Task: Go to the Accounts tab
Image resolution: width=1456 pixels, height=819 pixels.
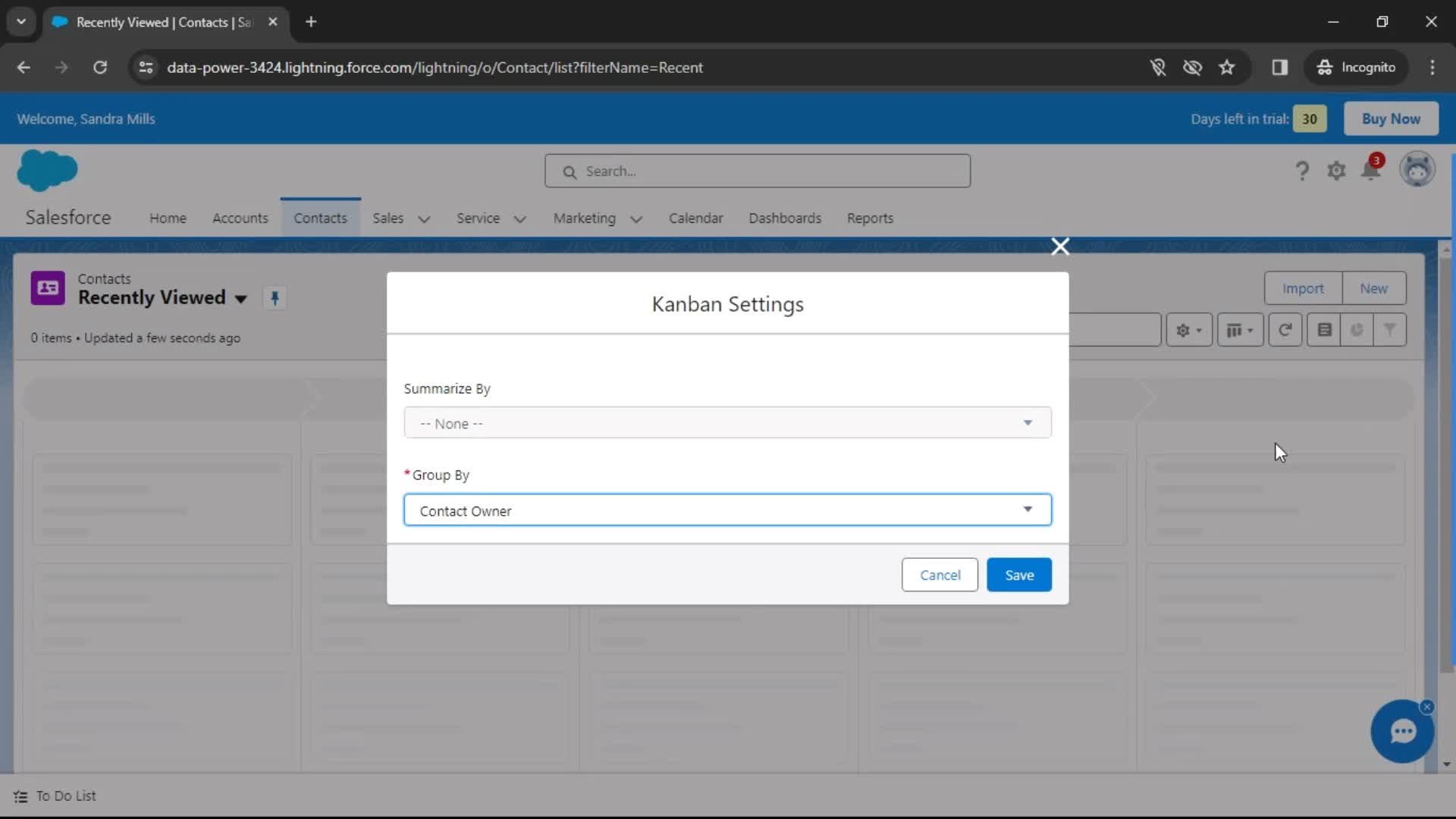Action: [x=240, y=218]
